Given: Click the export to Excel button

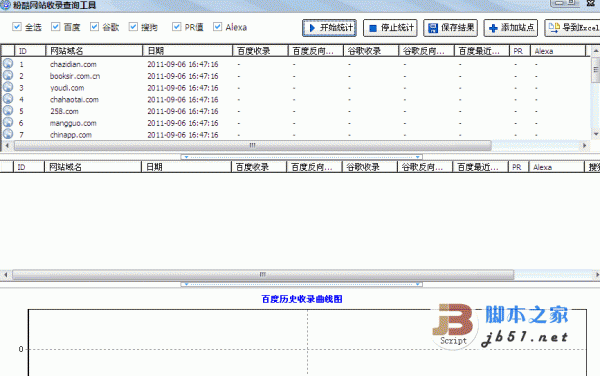Looking at the screenshot, I should pos(572,28).
